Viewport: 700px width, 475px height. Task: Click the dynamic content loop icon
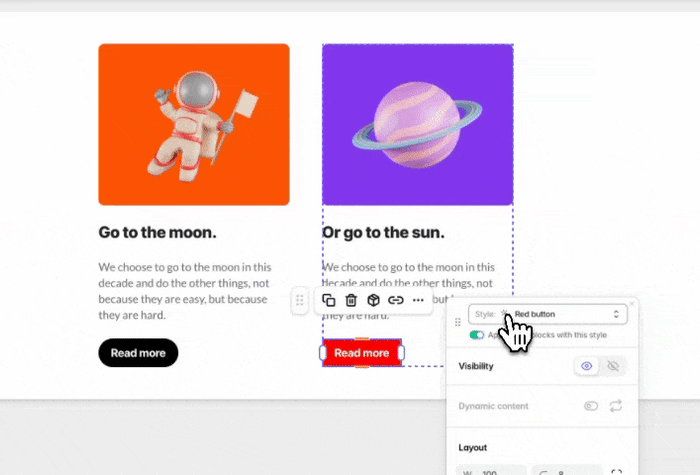pyautogui.click(x=616, y=406)
